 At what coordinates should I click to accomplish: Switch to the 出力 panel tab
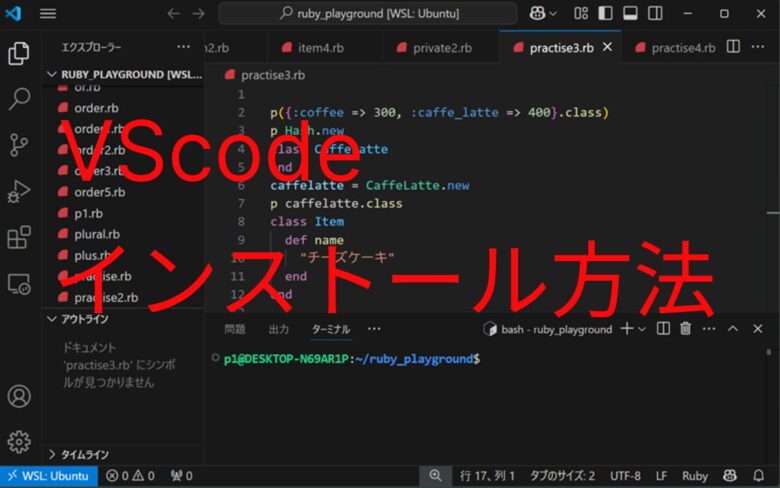click(x=279, y=329)
